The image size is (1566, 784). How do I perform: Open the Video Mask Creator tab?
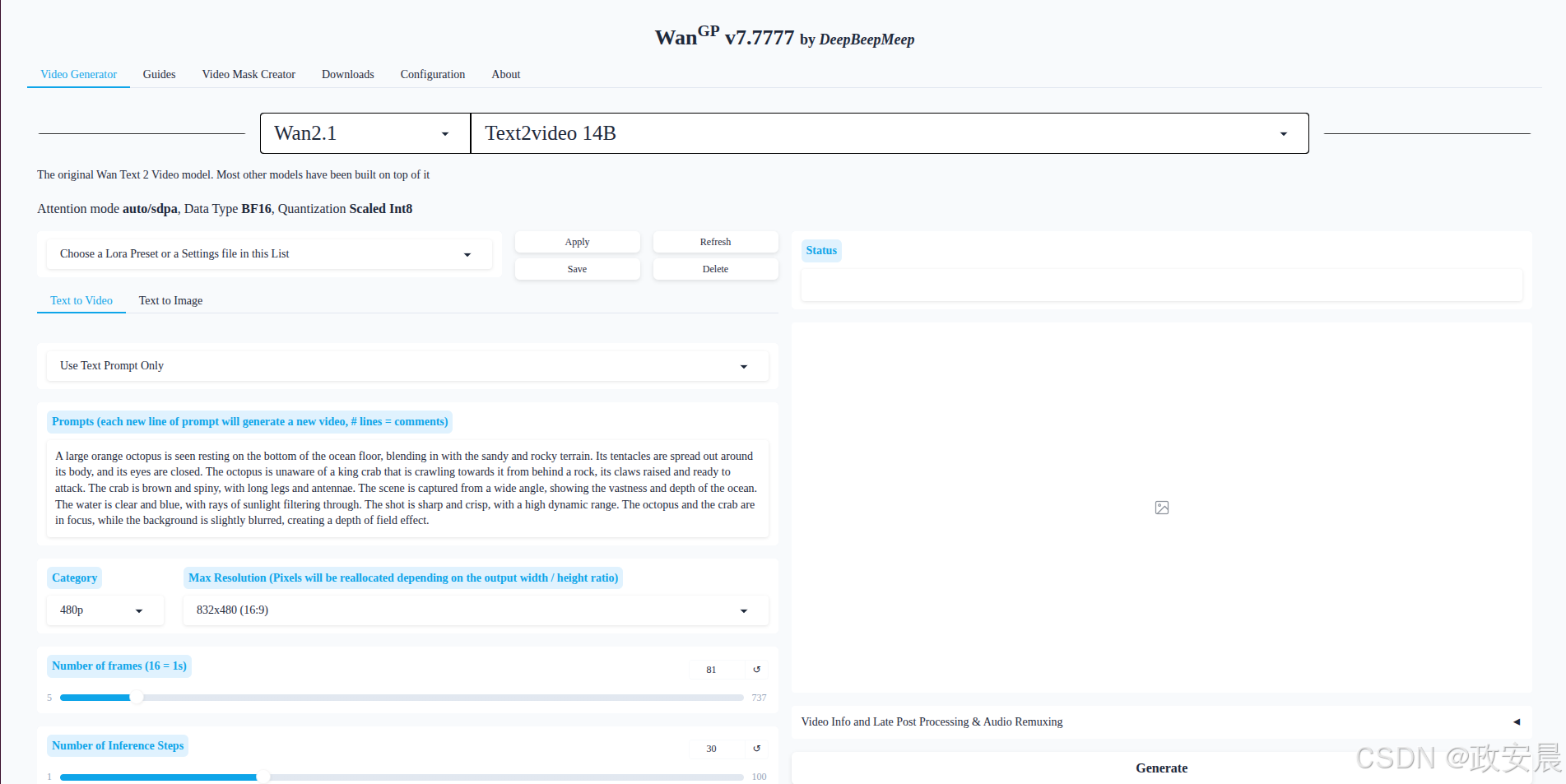[249, 74]
